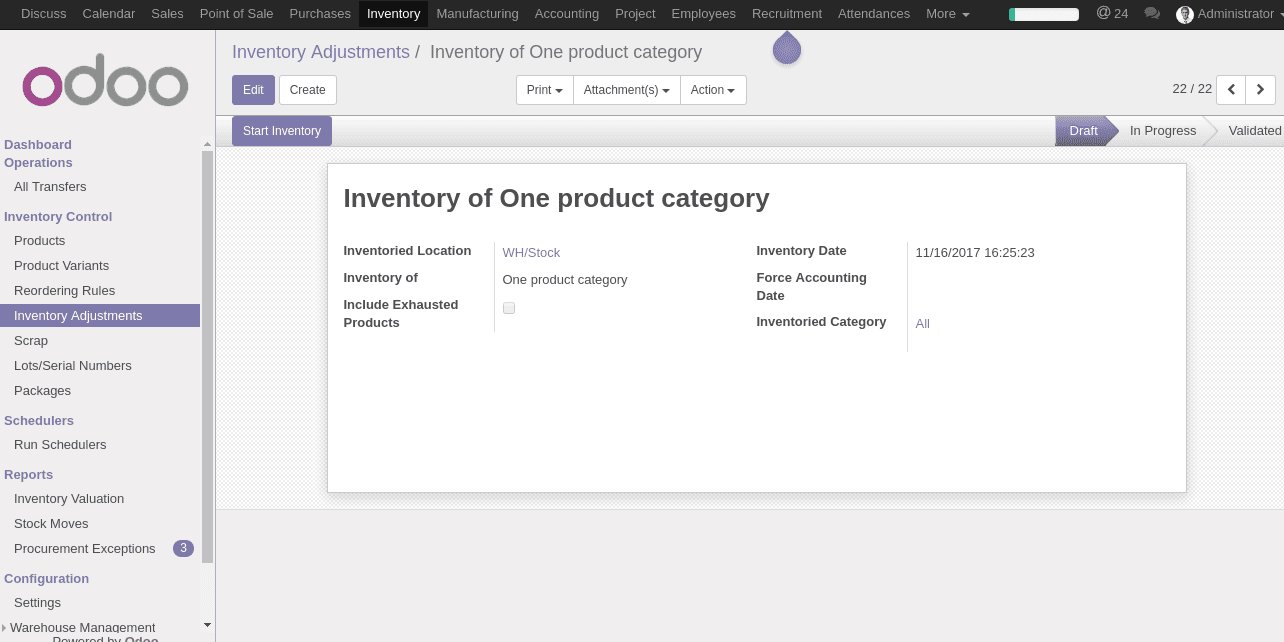Image resolution: width=1284 pixels, height=642 pixels.
Task: Click the purple droplet tour tip
Action: click(x=787, y=47)
